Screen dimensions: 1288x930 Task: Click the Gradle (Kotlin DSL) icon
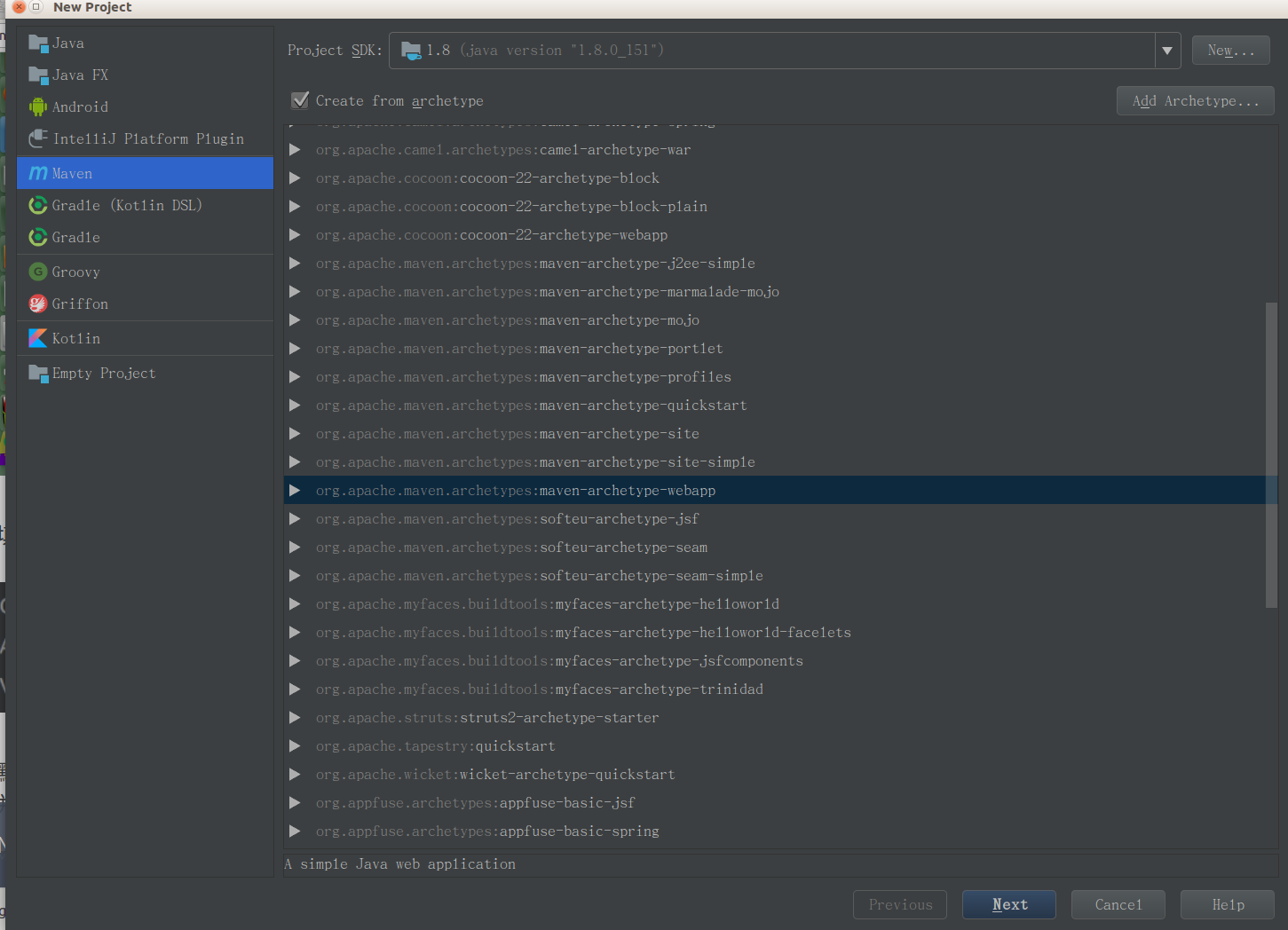pyautogui.click(x=38, y=206)
